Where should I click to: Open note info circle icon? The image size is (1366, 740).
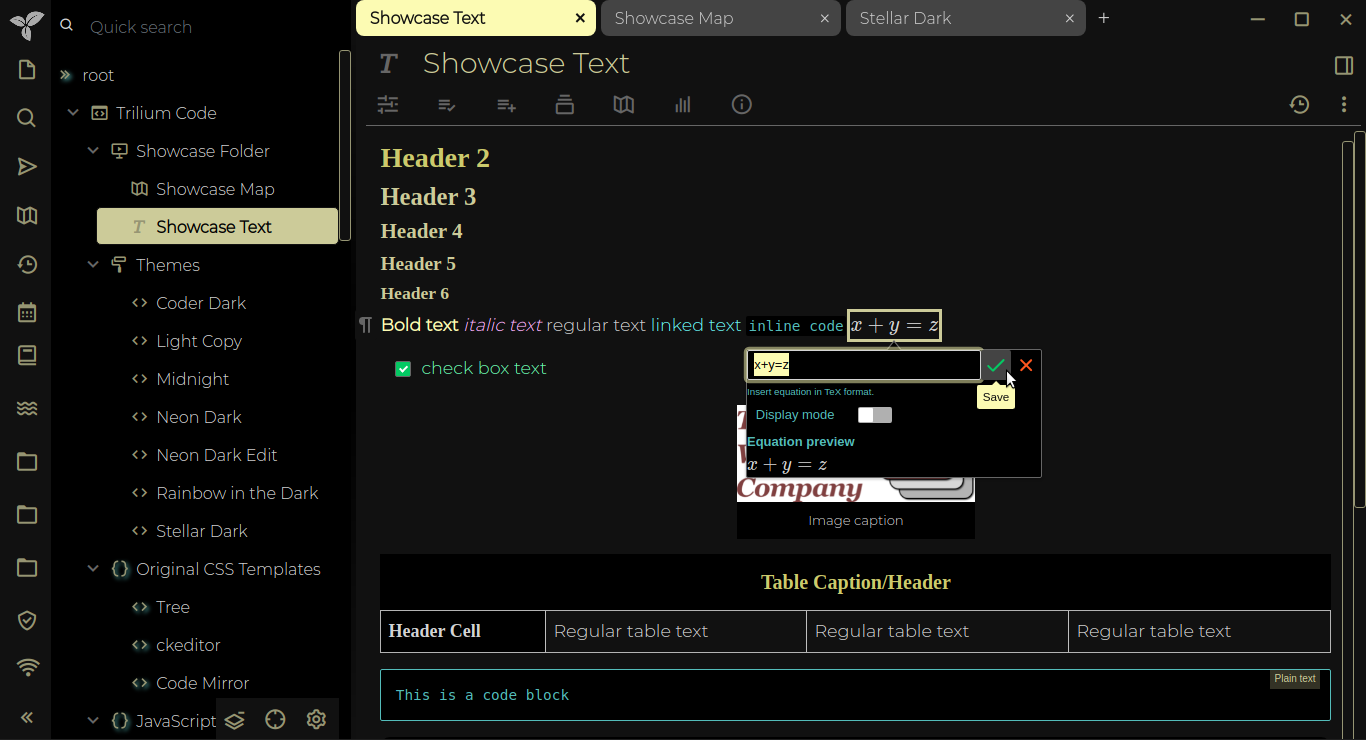tap(742, 104)
